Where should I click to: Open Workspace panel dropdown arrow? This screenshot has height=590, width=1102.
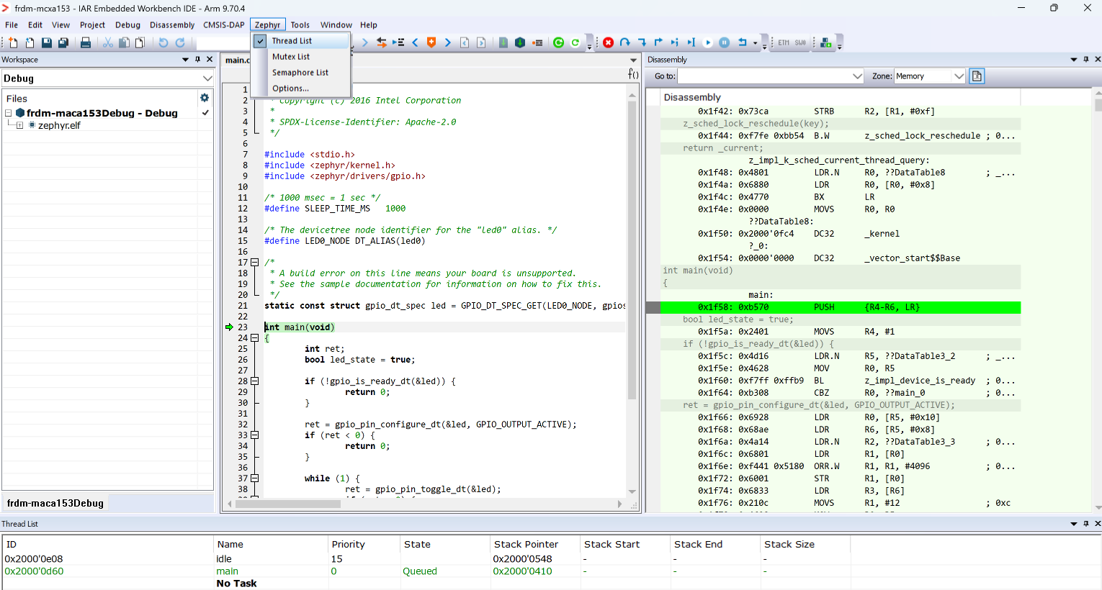click(186, 60)
